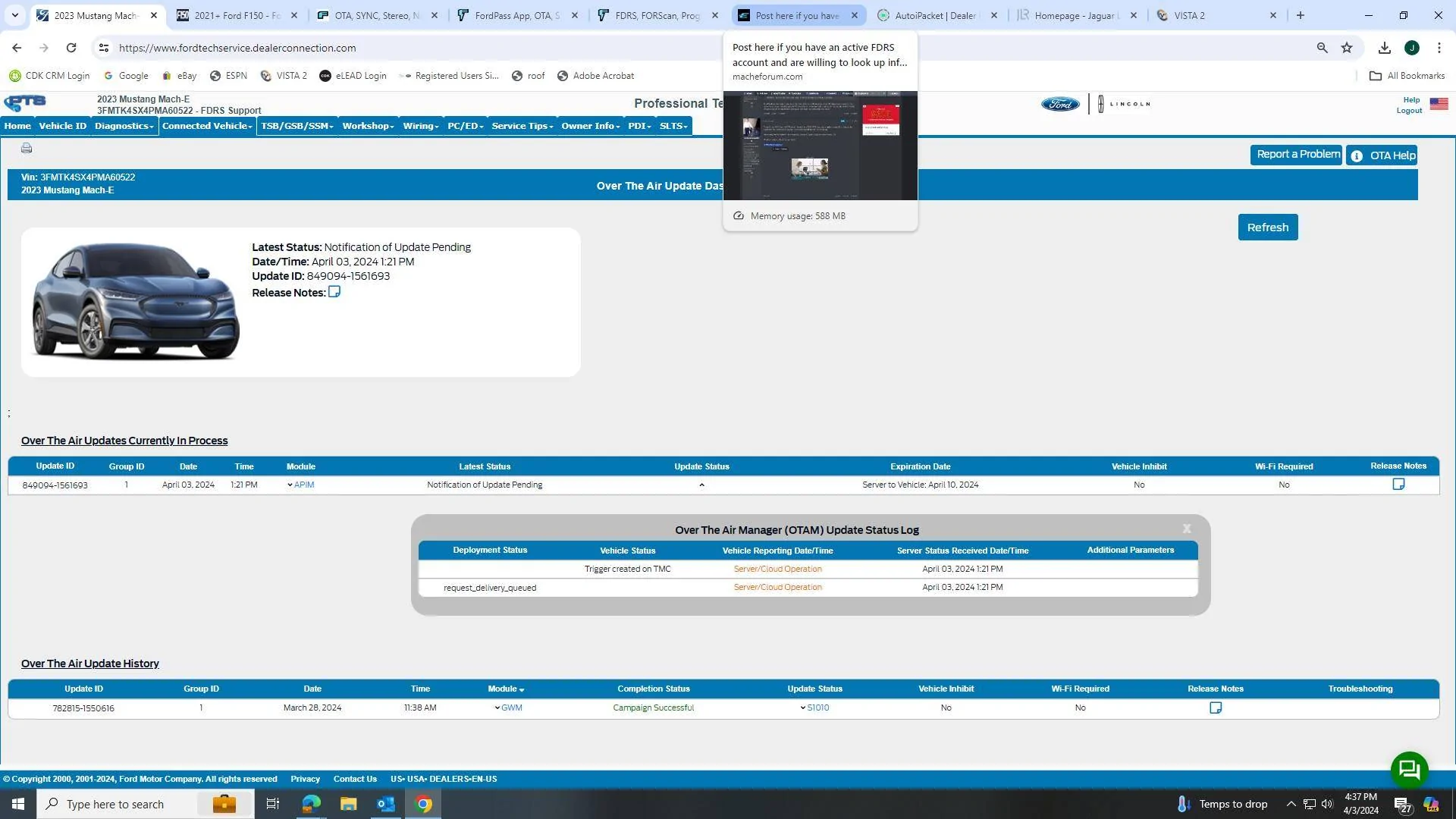
Task: Reload the page with refresh icon
Action: (71, 48)
